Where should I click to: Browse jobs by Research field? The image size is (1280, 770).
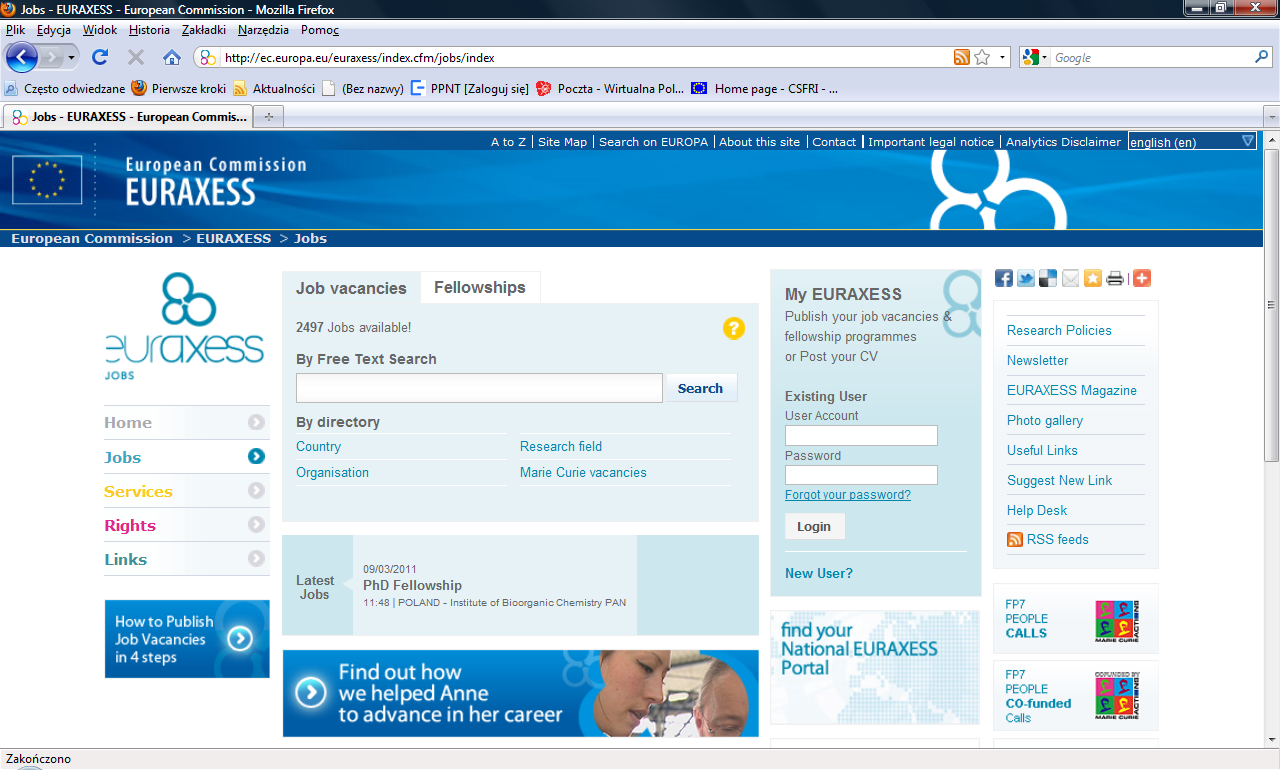coord(561,446)
